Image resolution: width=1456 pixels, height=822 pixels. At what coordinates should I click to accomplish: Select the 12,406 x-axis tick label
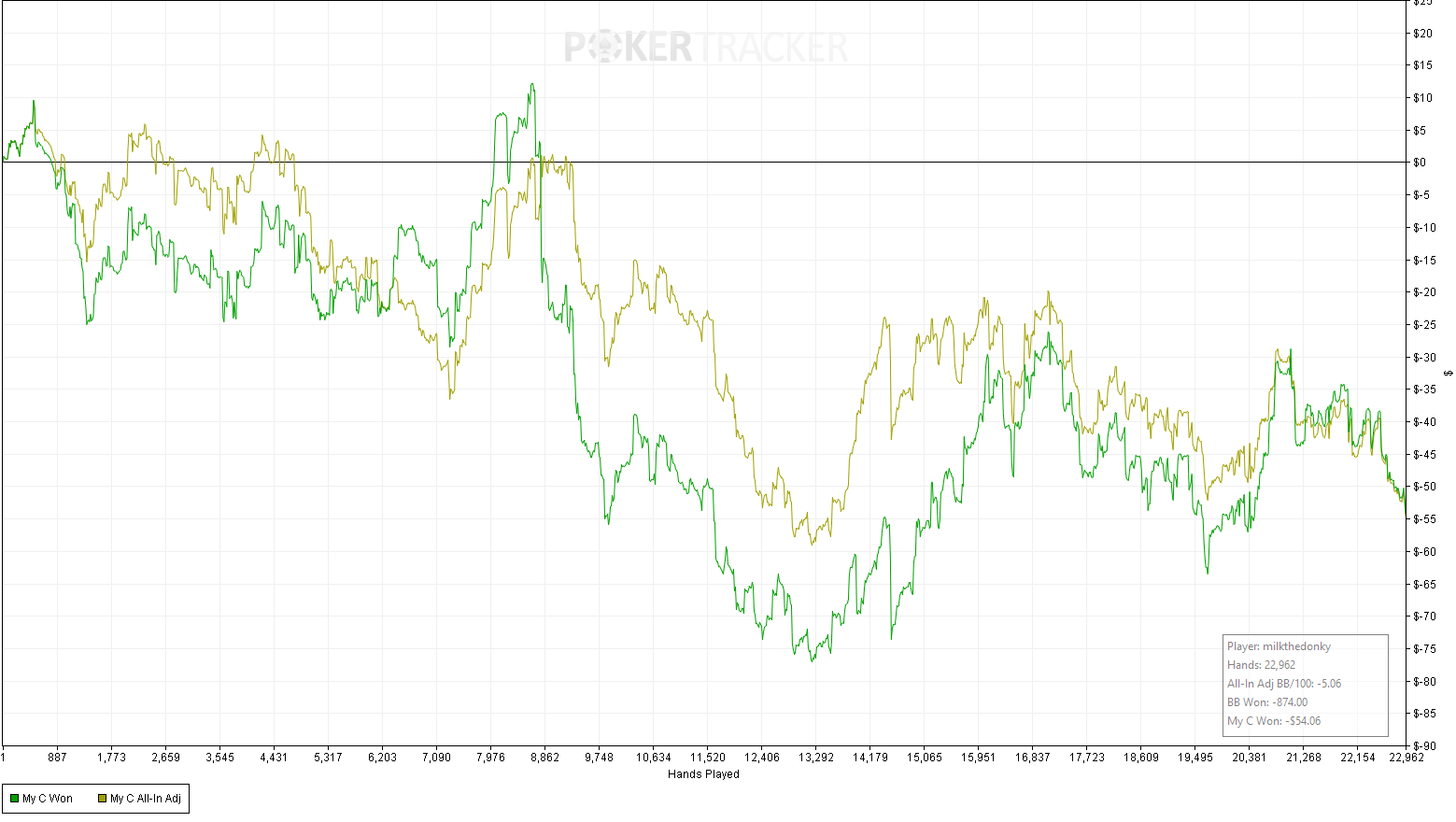(x=762, y=758)
